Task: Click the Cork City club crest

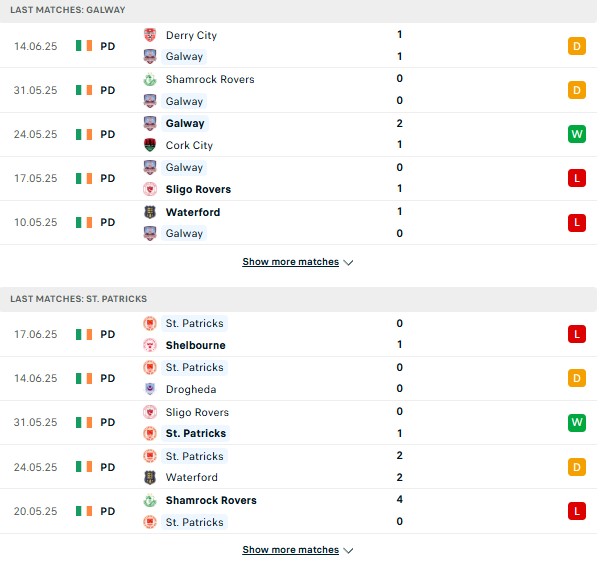Action: [150, 145]
